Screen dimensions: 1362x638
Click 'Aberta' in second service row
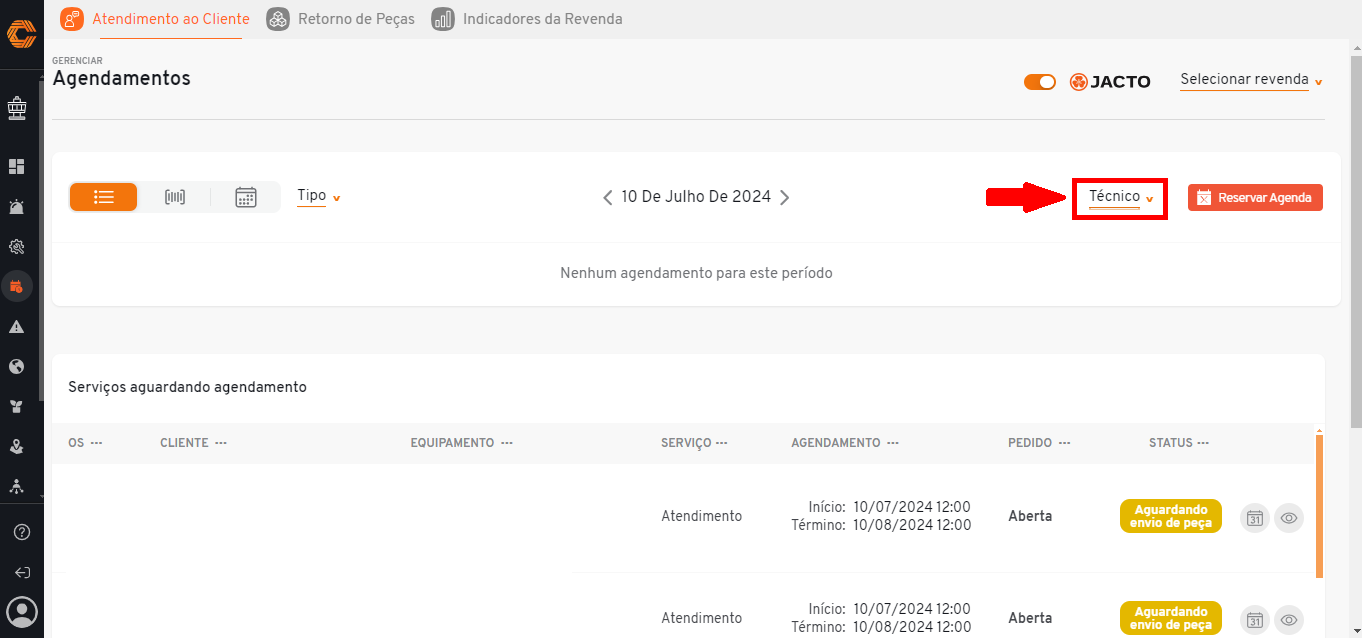coord(1030,618)
